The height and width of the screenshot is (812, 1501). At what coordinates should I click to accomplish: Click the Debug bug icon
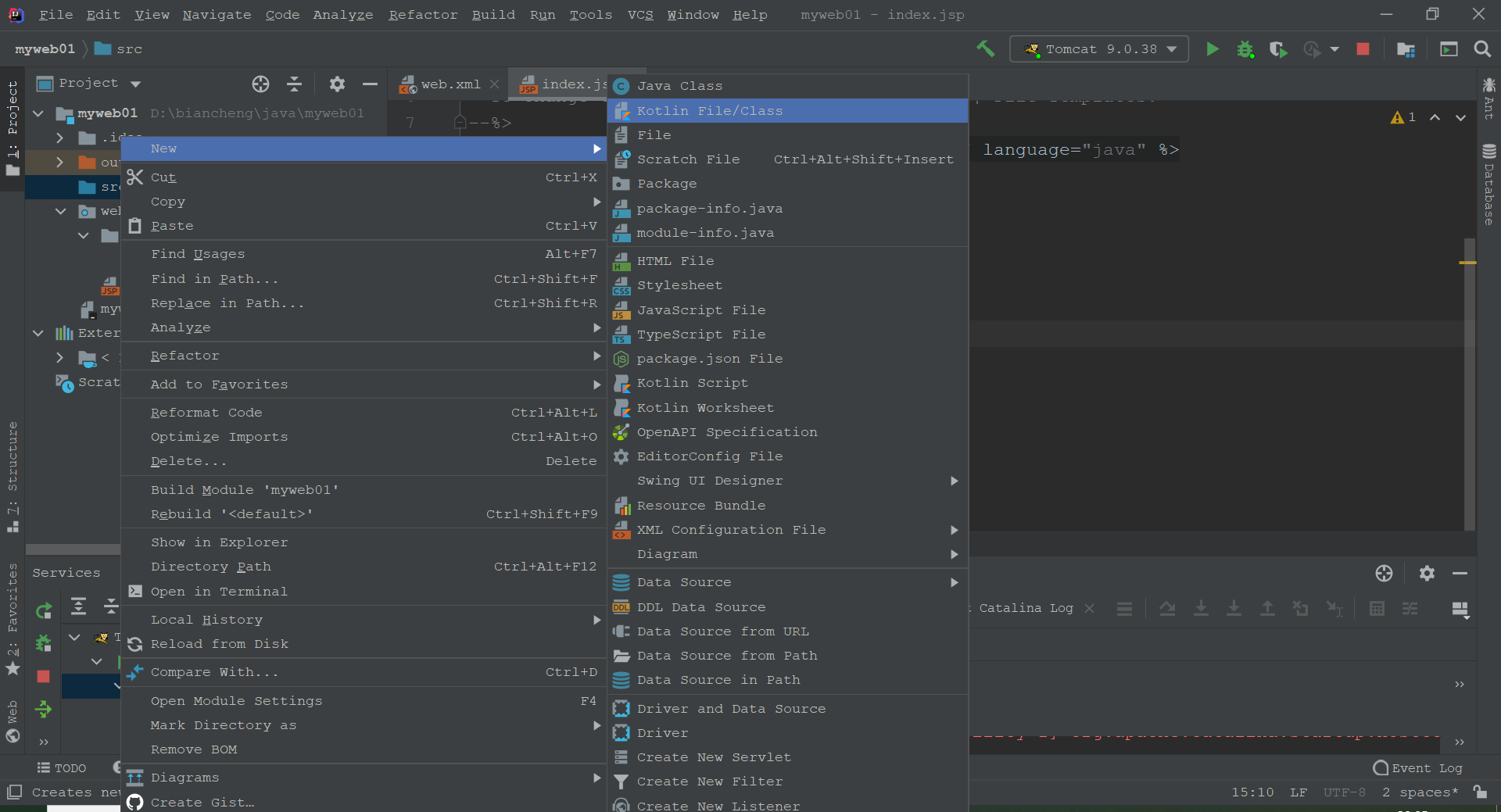coord(1245,49)
